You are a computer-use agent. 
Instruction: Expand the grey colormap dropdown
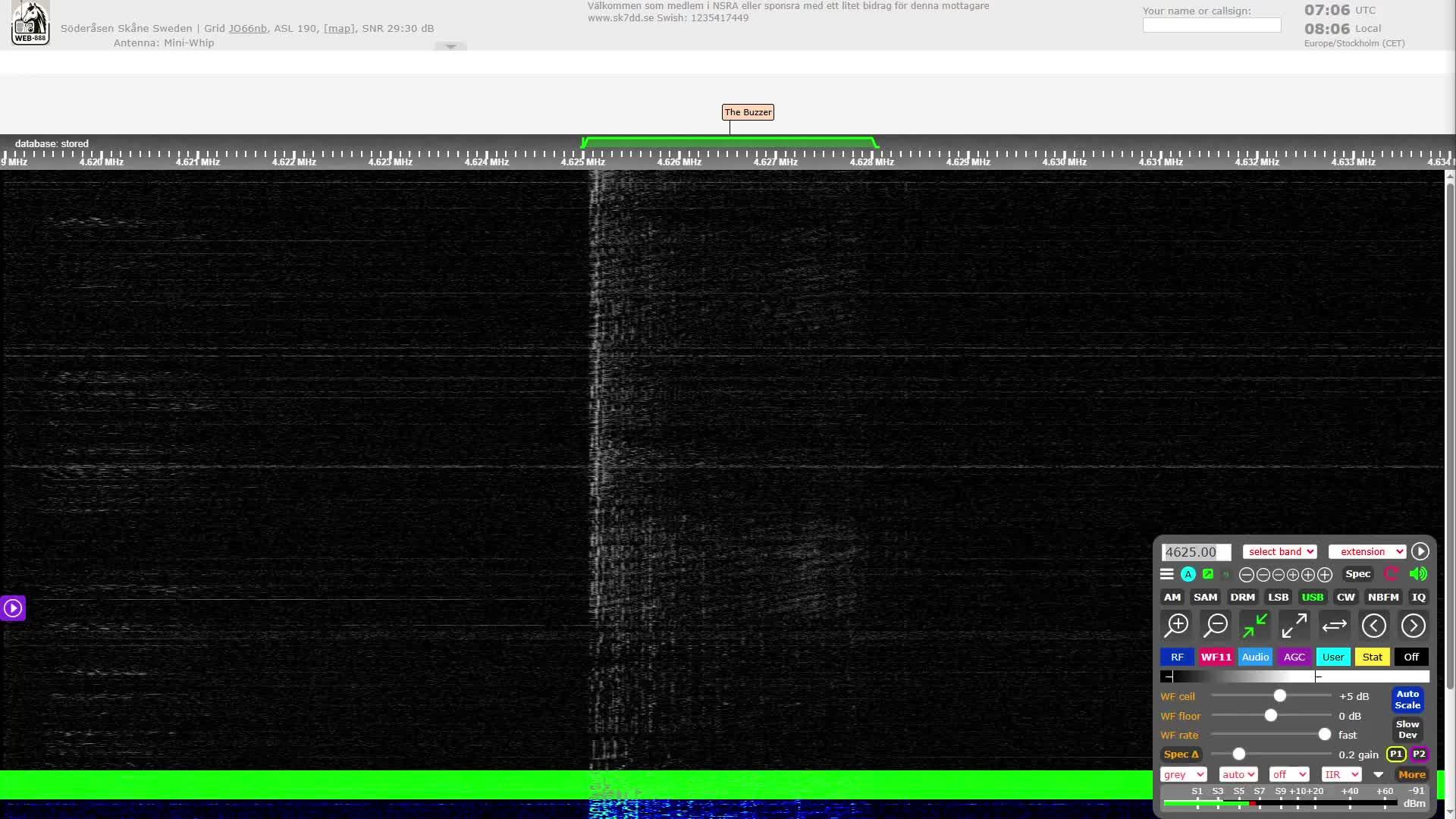[1183, 774]
